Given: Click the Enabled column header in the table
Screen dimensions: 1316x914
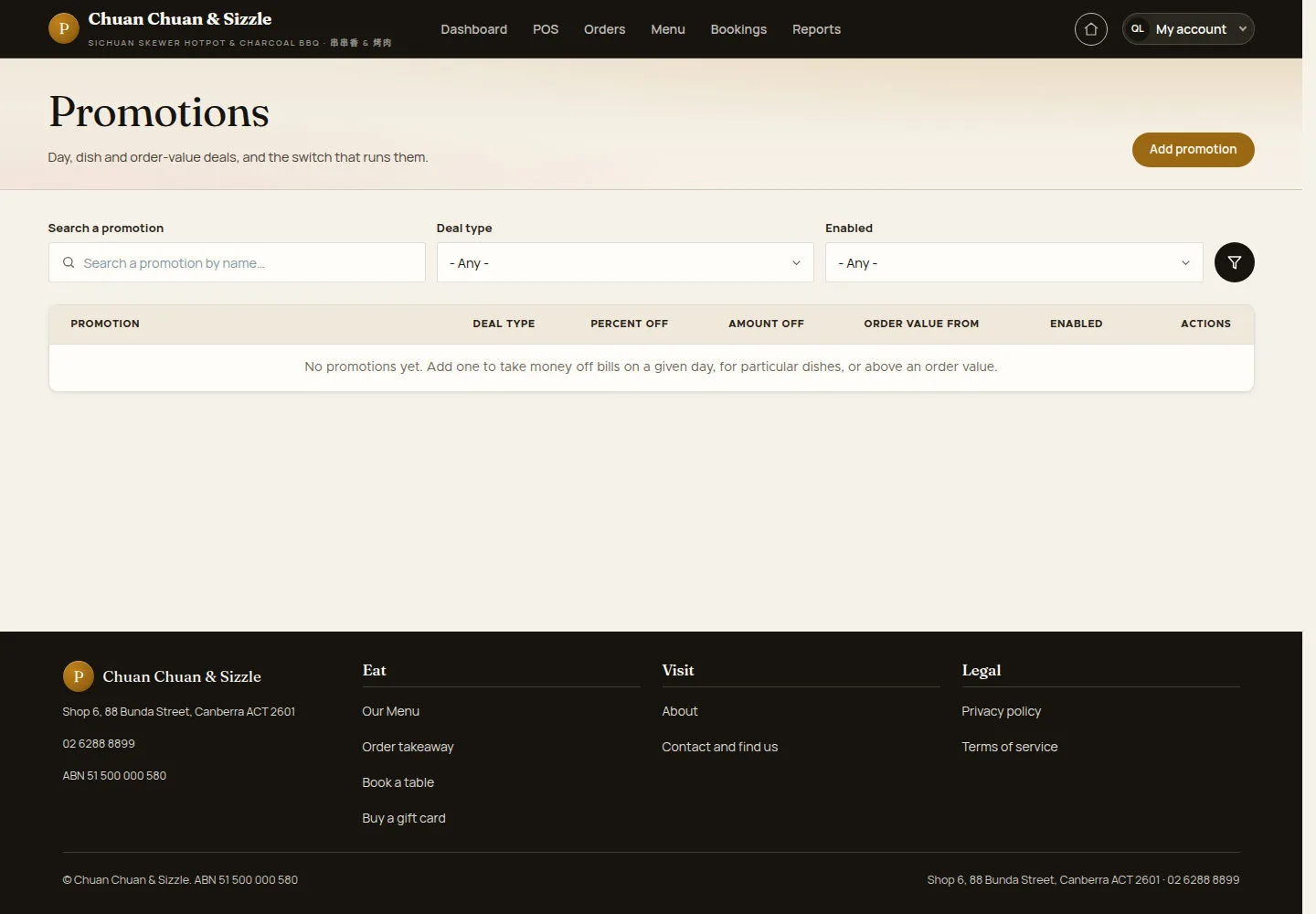Looking at the screenshot, I should [1076, 324].
